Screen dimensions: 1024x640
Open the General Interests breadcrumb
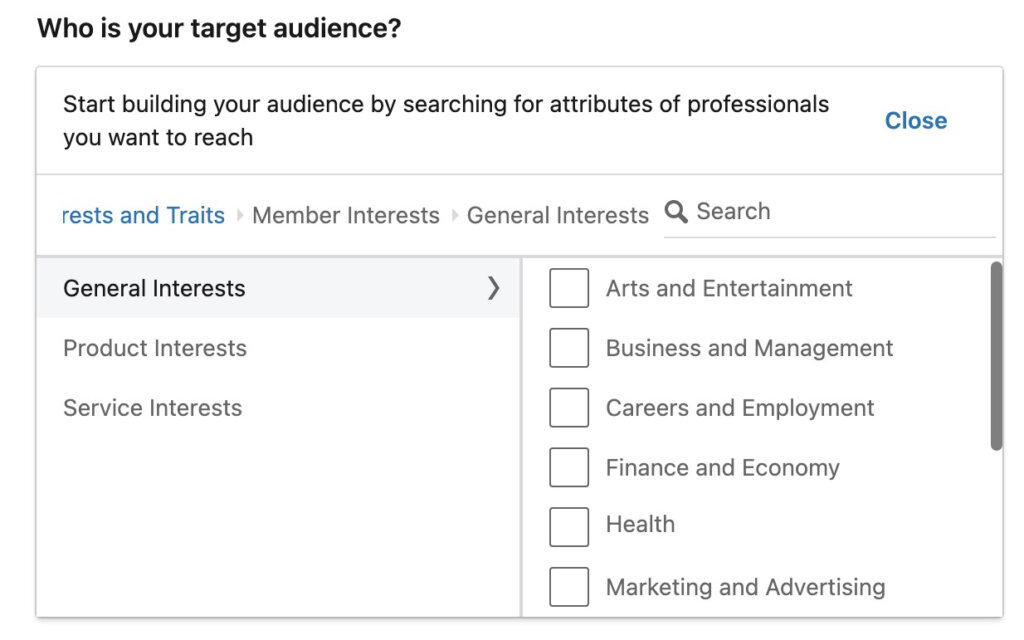(x=557, y=215)
